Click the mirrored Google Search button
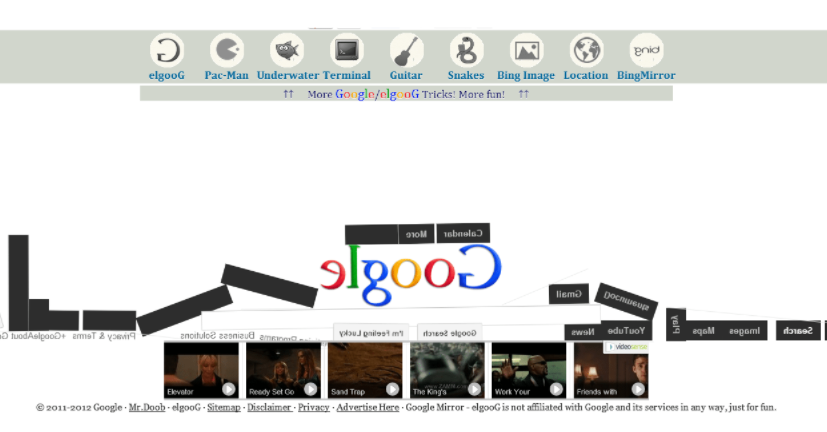The height and width of the screenshot is (432, 827). click(449, 333)
